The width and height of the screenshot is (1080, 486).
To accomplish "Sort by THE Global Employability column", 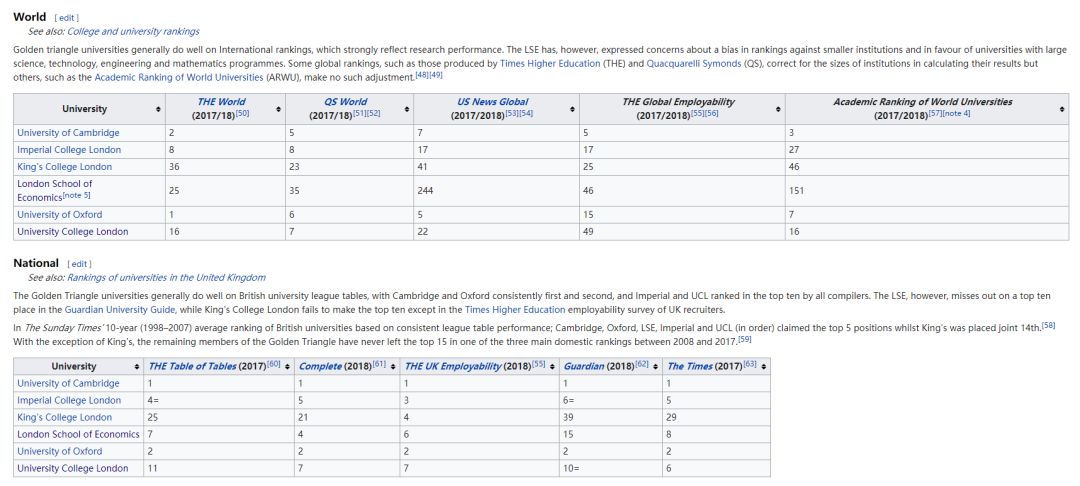I will tap(777, 109).
